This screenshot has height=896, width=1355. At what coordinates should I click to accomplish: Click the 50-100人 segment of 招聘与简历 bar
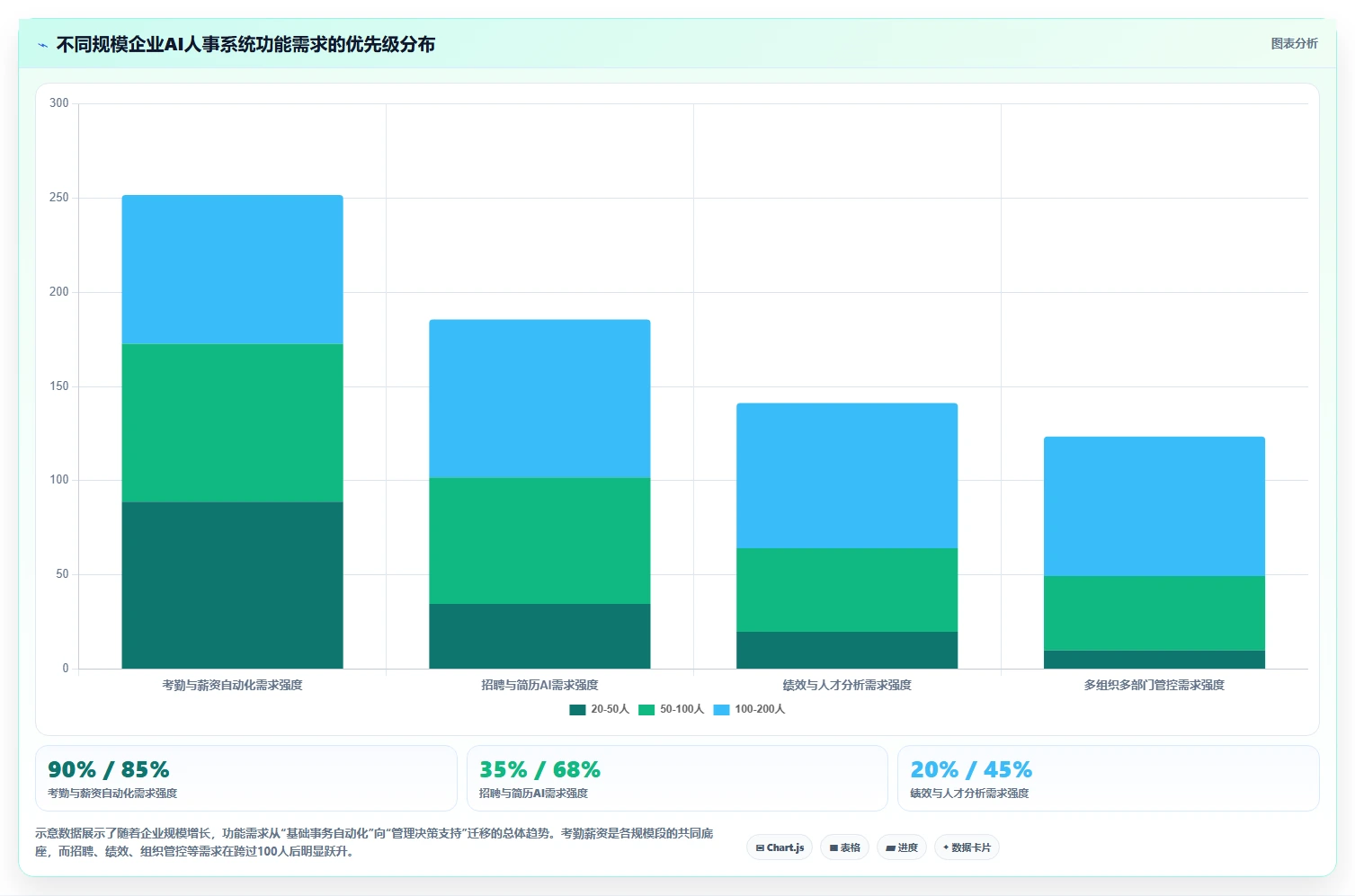[539, 541]
